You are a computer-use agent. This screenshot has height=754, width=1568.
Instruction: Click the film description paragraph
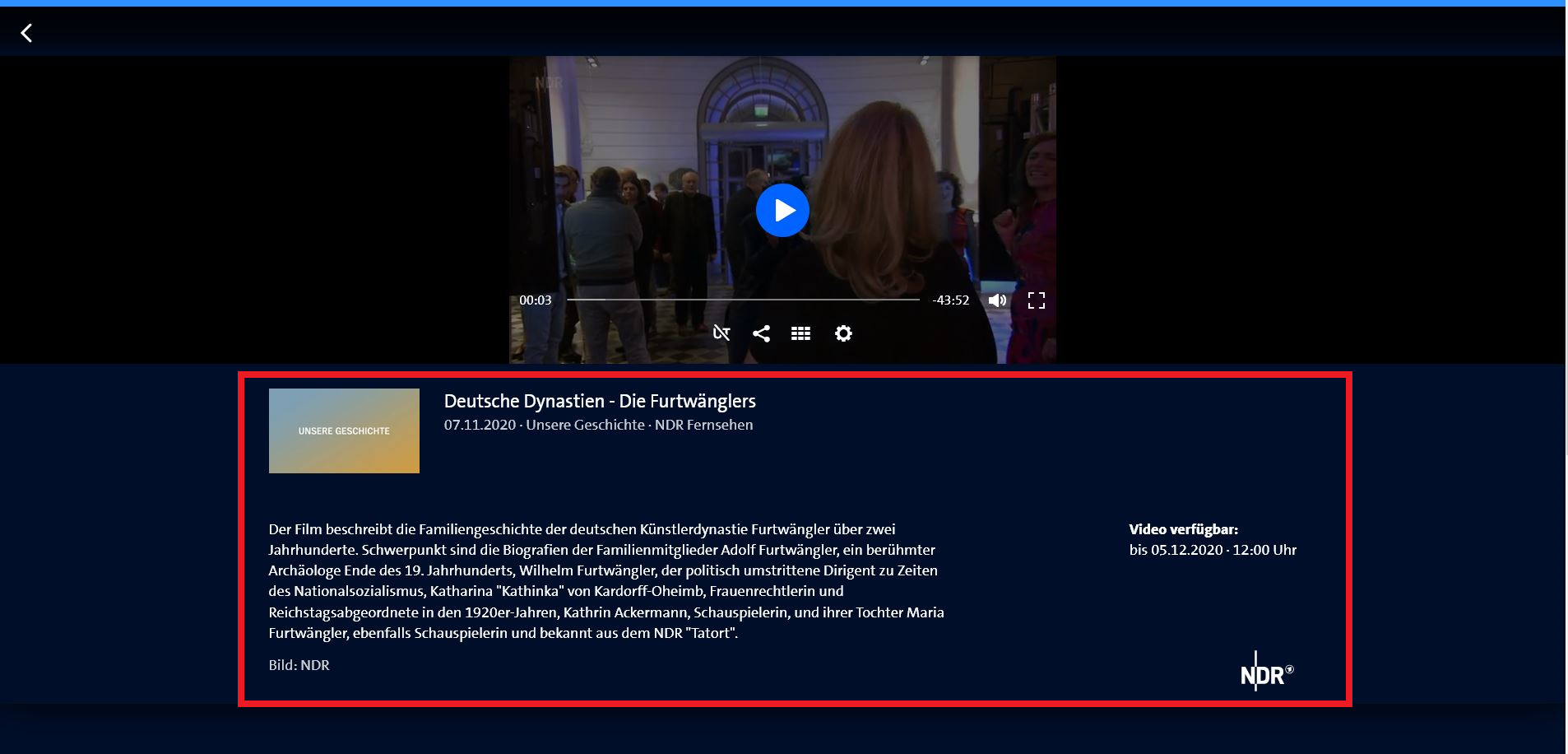606,581
